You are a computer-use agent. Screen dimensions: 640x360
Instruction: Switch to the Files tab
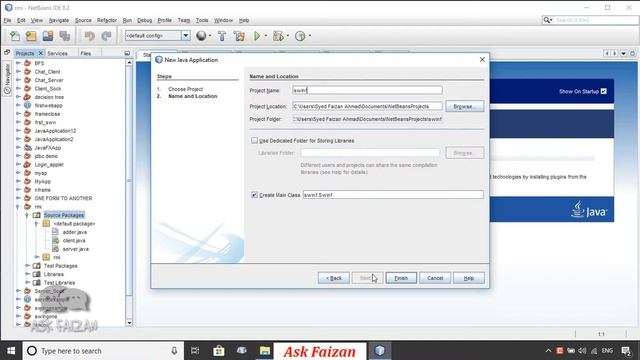point(86,53)
